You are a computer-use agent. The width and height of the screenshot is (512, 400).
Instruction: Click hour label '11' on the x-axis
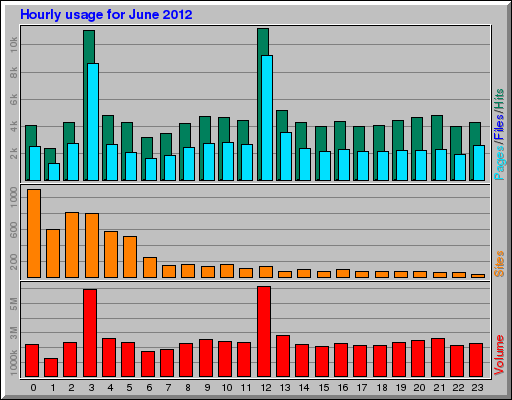pyautogui.click(x=246, y=388)
